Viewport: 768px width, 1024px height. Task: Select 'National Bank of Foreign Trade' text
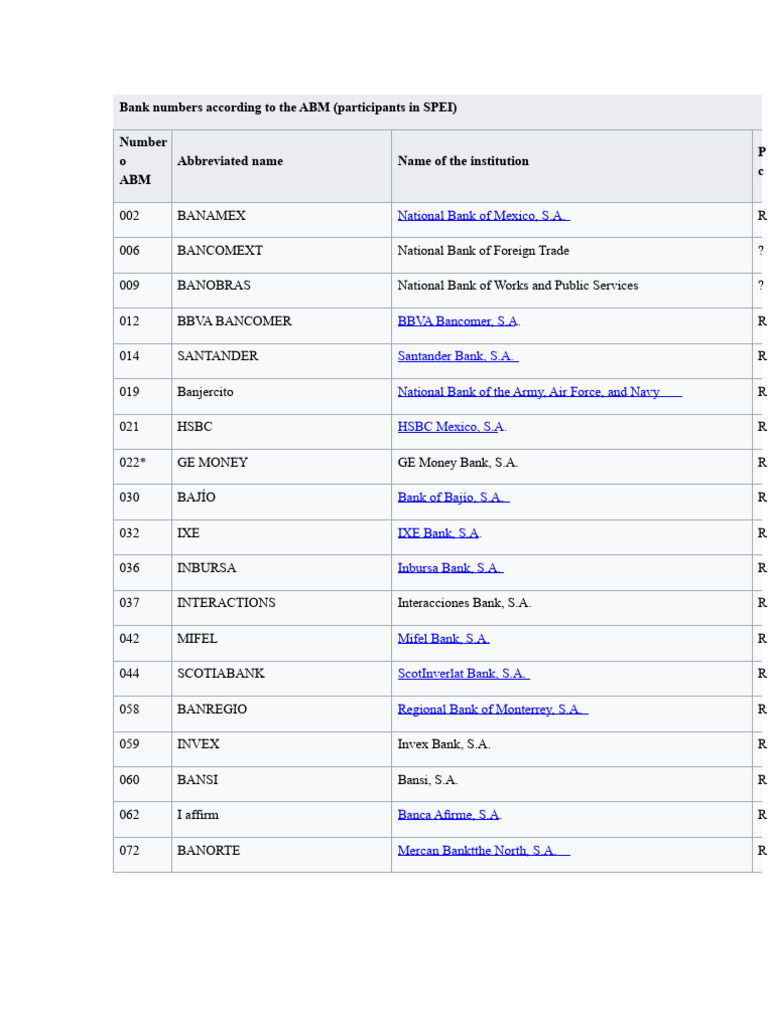click(483, 251)
